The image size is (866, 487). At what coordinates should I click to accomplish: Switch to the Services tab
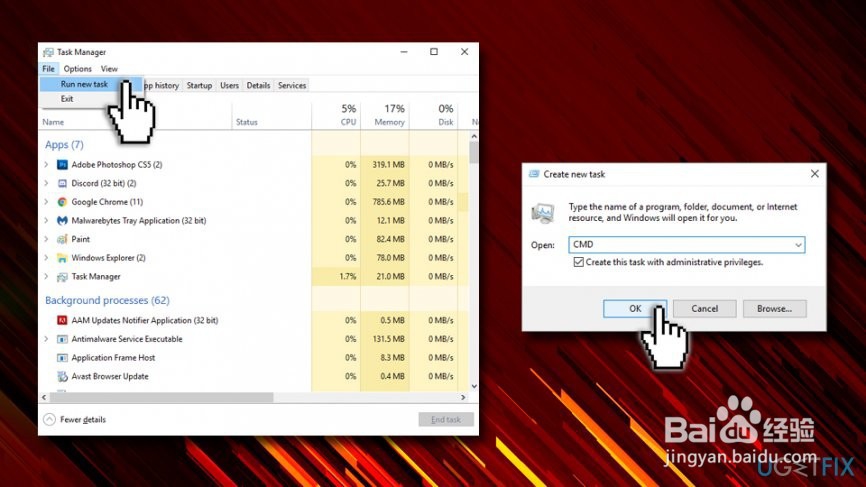[x=292, y=86]
